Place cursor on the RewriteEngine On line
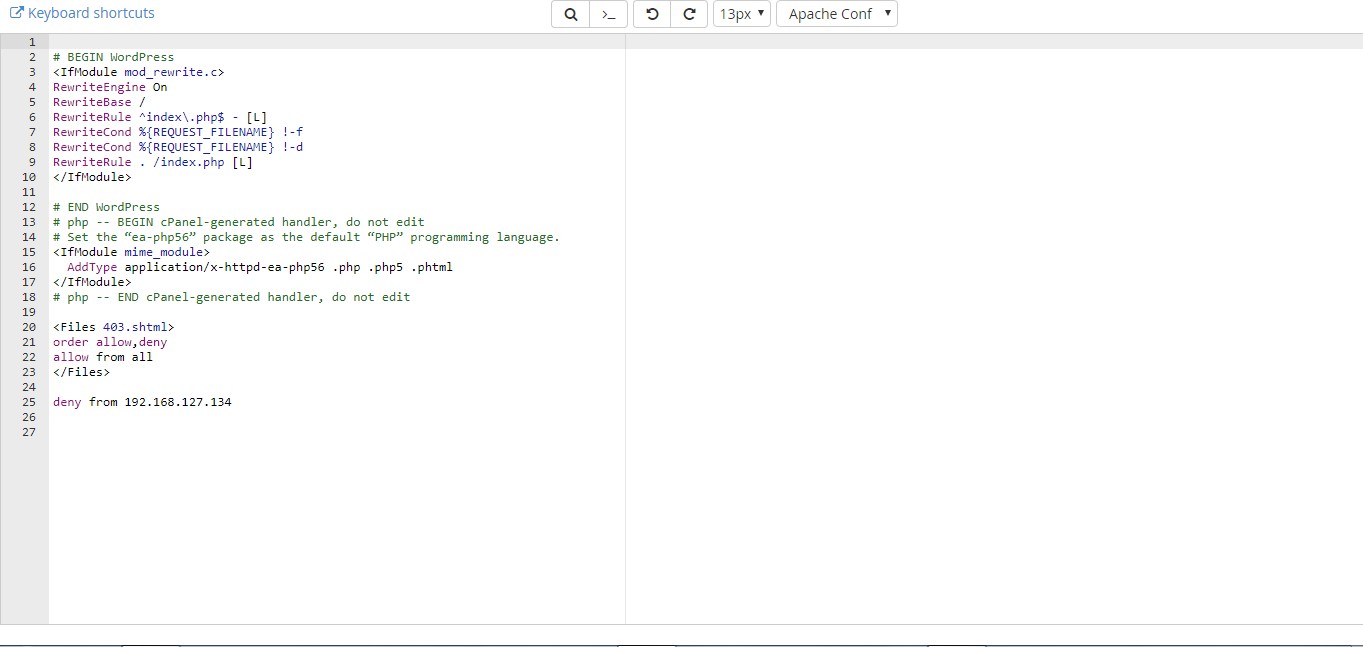The image size is (1363, 647). 110,87
